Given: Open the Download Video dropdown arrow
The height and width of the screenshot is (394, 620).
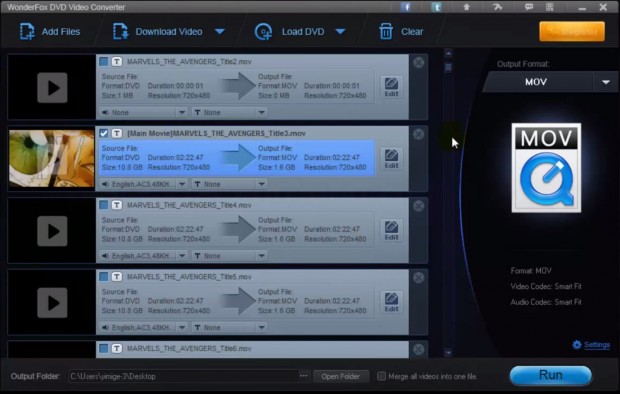Looking at the screenshot, I should [220, 32].
